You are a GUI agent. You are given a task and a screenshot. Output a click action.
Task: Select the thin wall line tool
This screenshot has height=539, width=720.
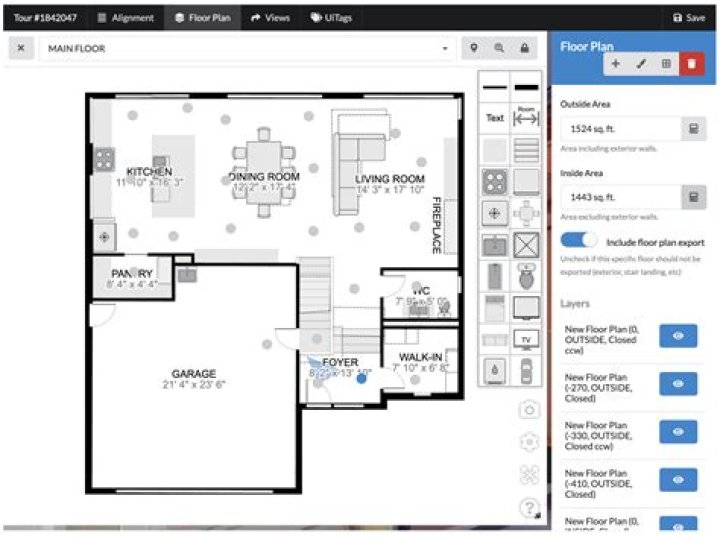coord(494,87)
